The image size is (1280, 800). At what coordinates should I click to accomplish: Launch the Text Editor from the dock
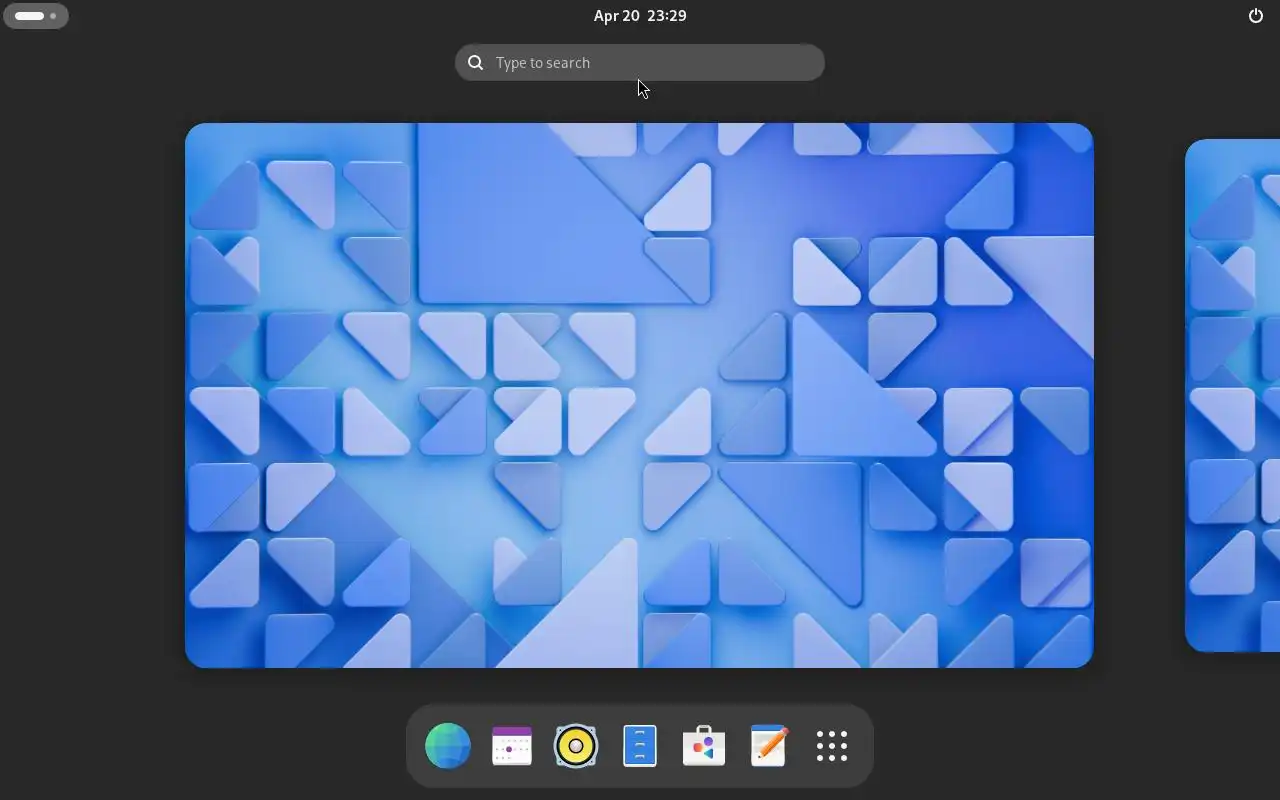click(768, 746)
